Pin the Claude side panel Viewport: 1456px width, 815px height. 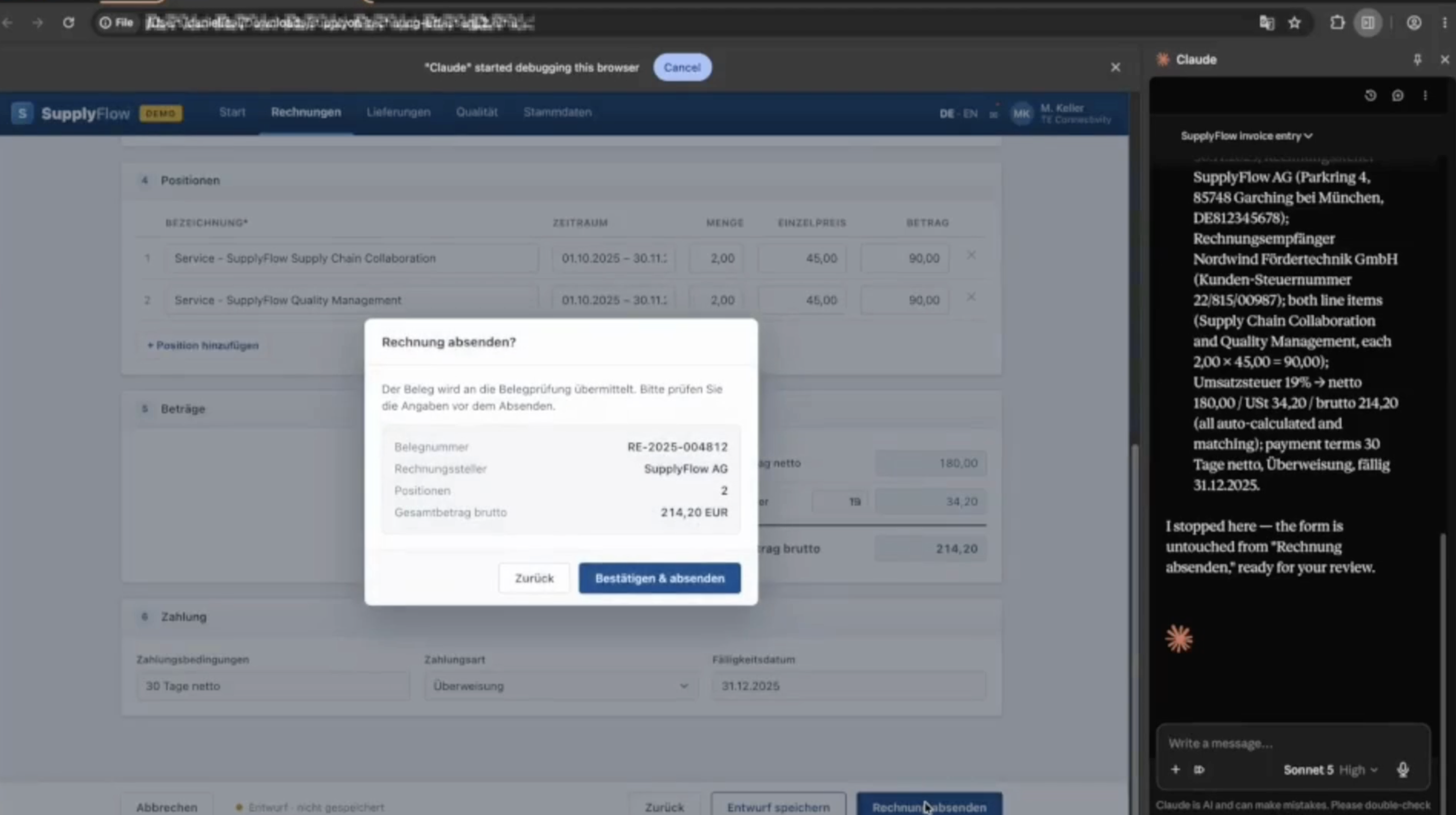click(x=1417, y=59)
